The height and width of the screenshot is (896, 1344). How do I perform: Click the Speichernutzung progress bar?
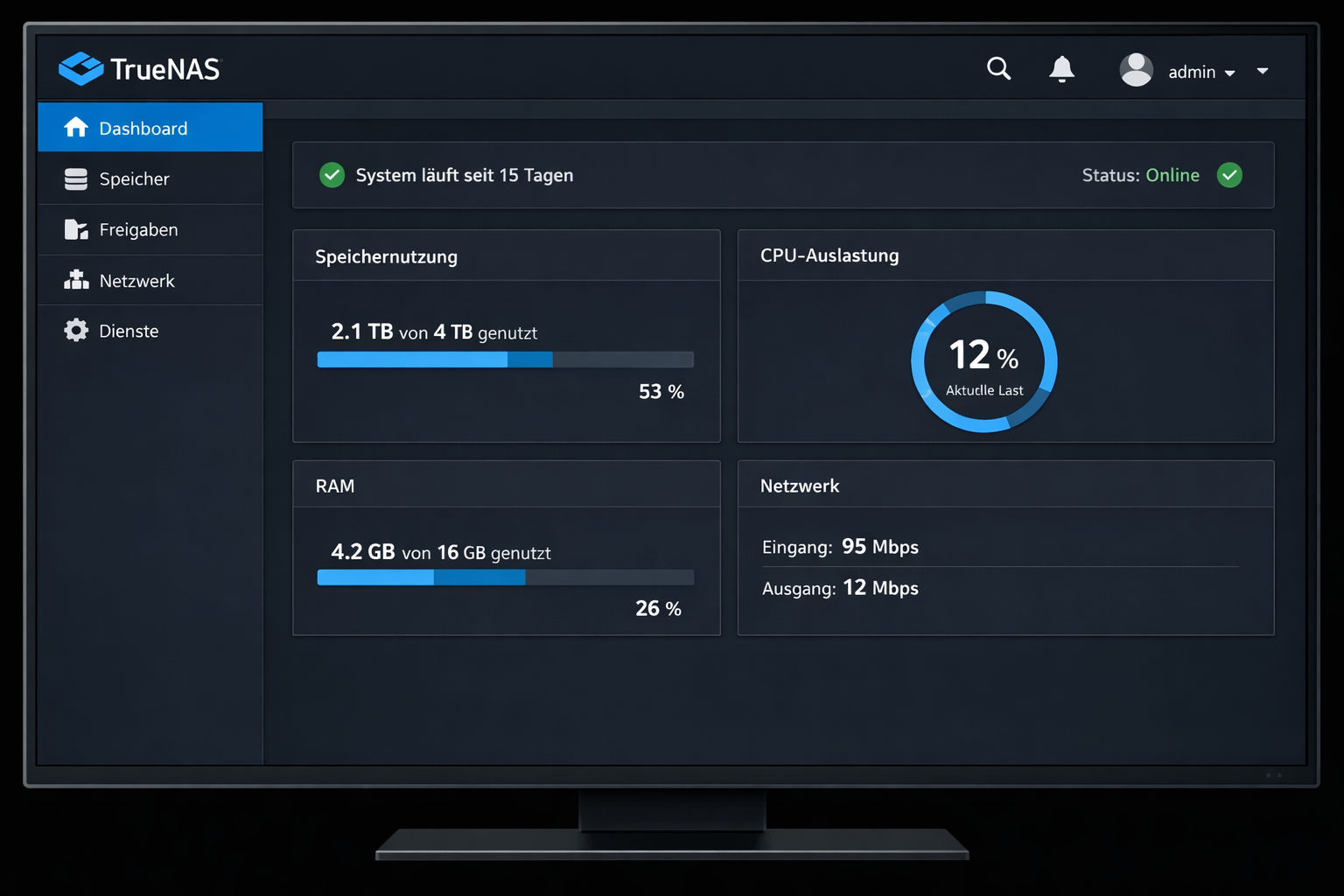coord(504,359)
